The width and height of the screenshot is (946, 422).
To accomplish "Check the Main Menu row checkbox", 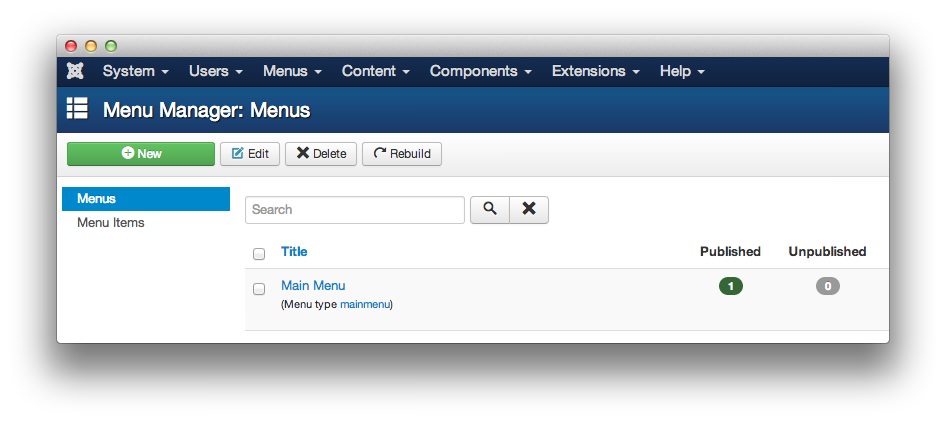I will point(259,289).
